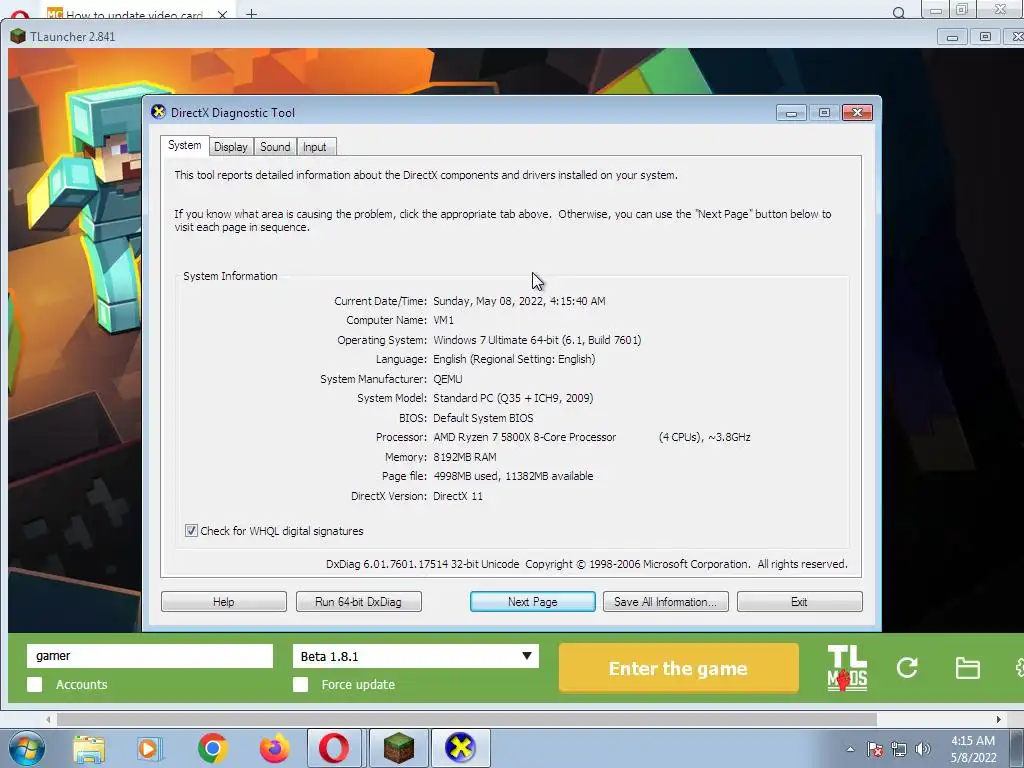Open the network tray icon
The image size is (1024, 768).
point(899,749)
